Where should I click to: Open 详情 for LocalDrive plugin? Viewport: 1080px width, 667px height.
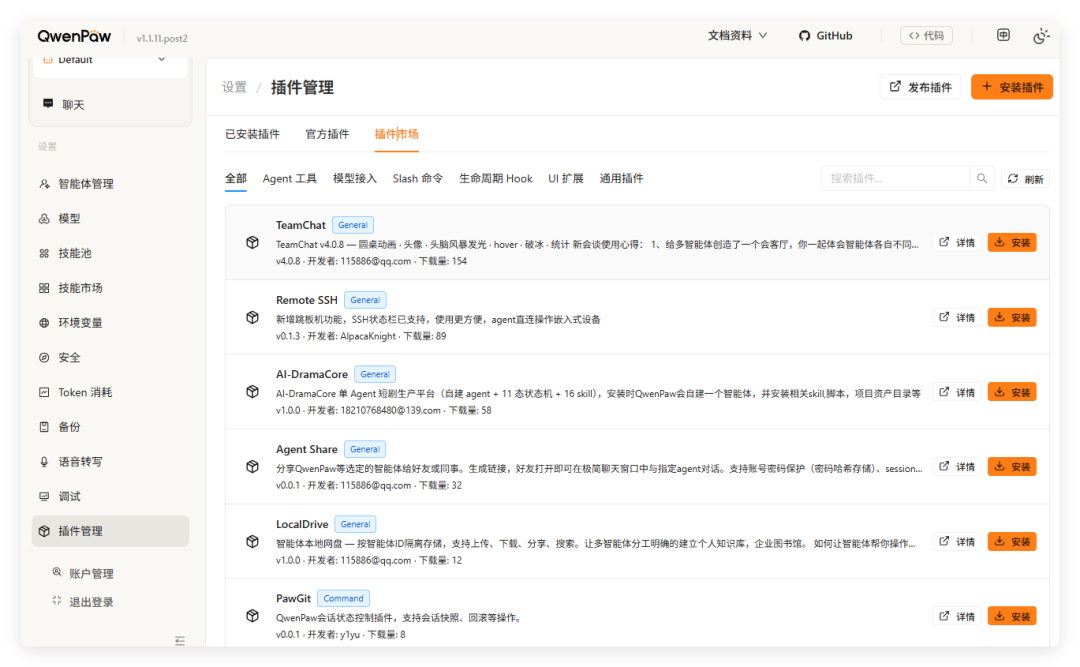(957, 542)
